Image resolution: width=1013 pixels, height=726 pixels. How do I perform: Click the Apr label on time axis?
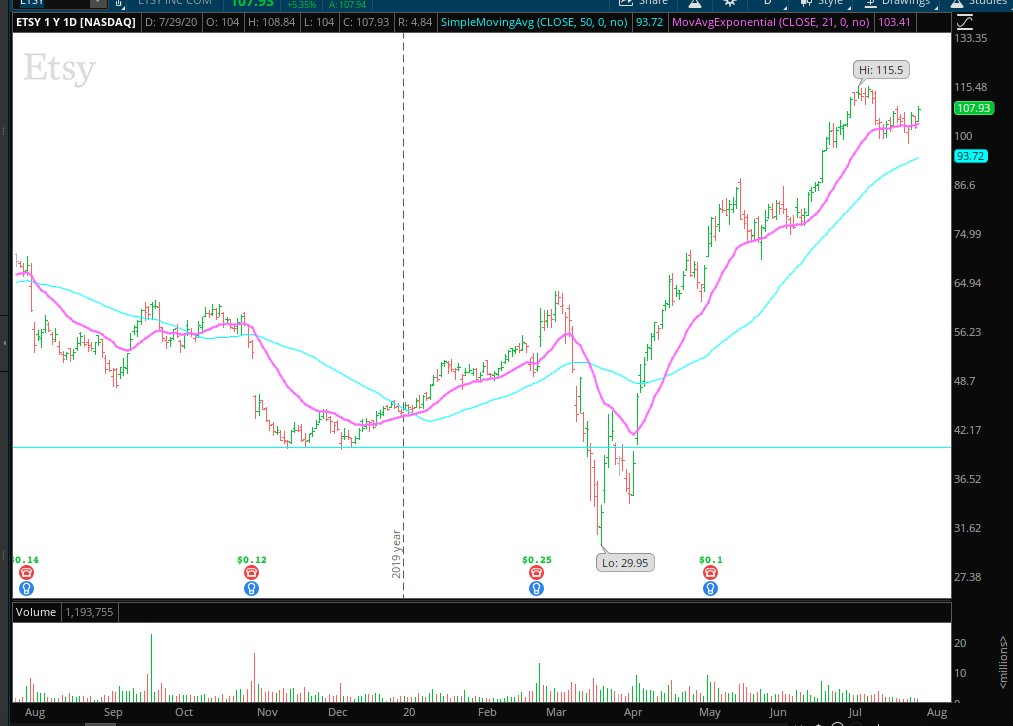[x=633, y=712]
